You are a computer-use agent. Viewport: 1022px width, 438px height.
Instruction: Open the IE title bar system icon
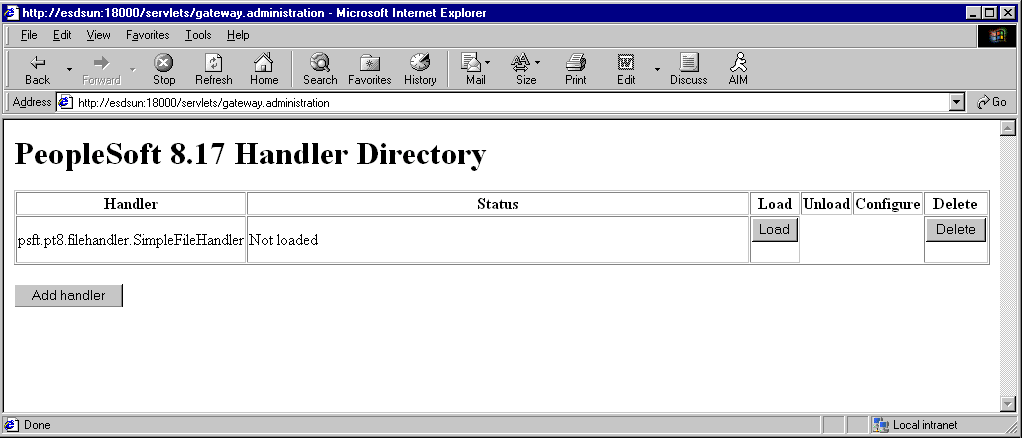[x=11, y=12]
